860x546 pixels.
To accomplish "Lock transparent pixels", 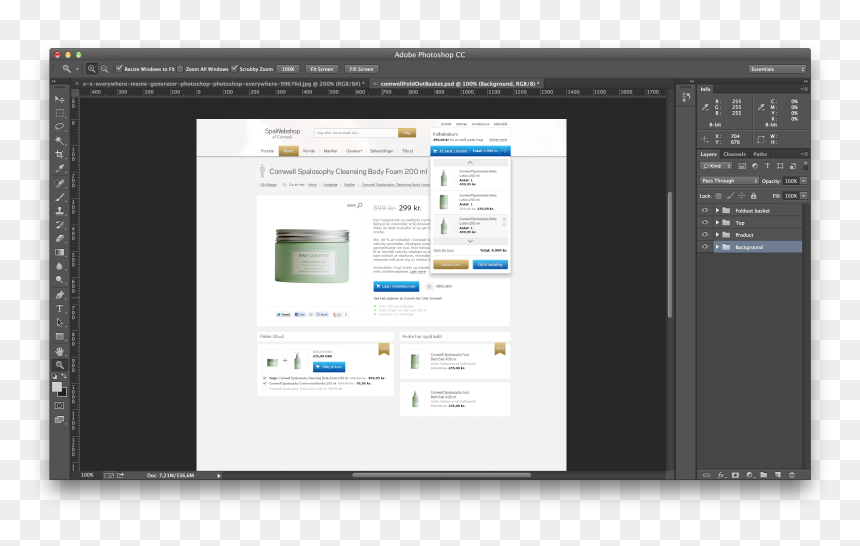I will (x=718, y=196).
